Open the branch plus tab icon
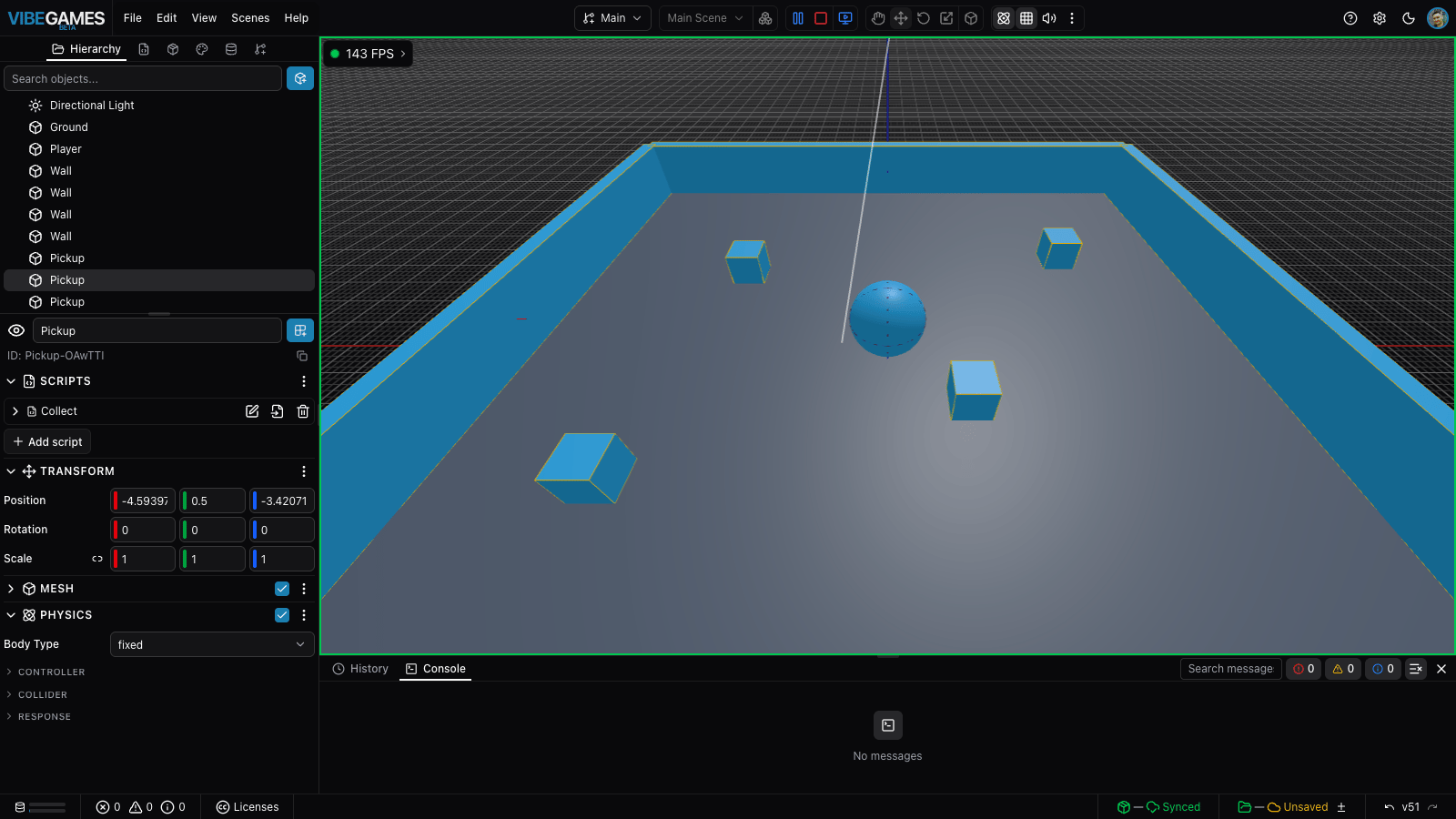This screenshot has height=819, width=1456. tap(260, 49)
